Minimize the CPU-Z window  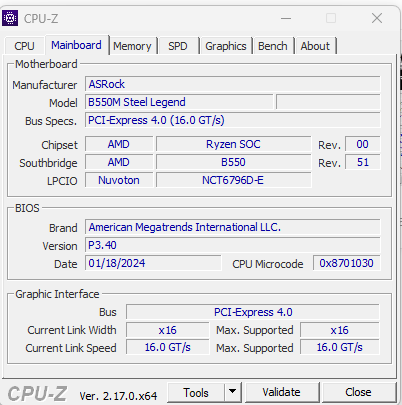(286, 18)
